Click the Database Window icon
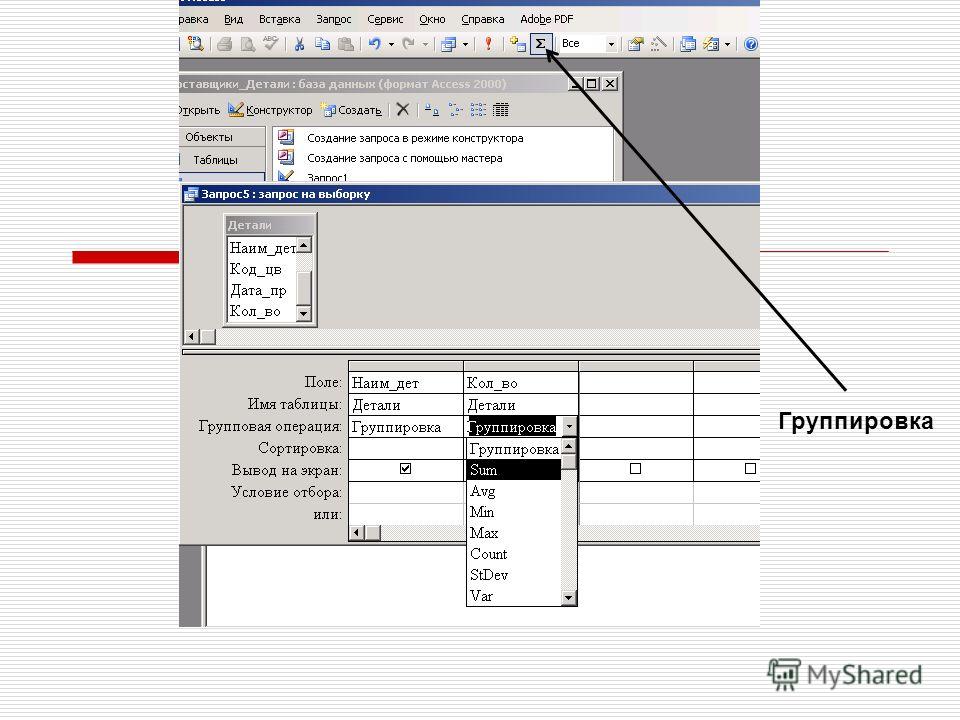 688,43
